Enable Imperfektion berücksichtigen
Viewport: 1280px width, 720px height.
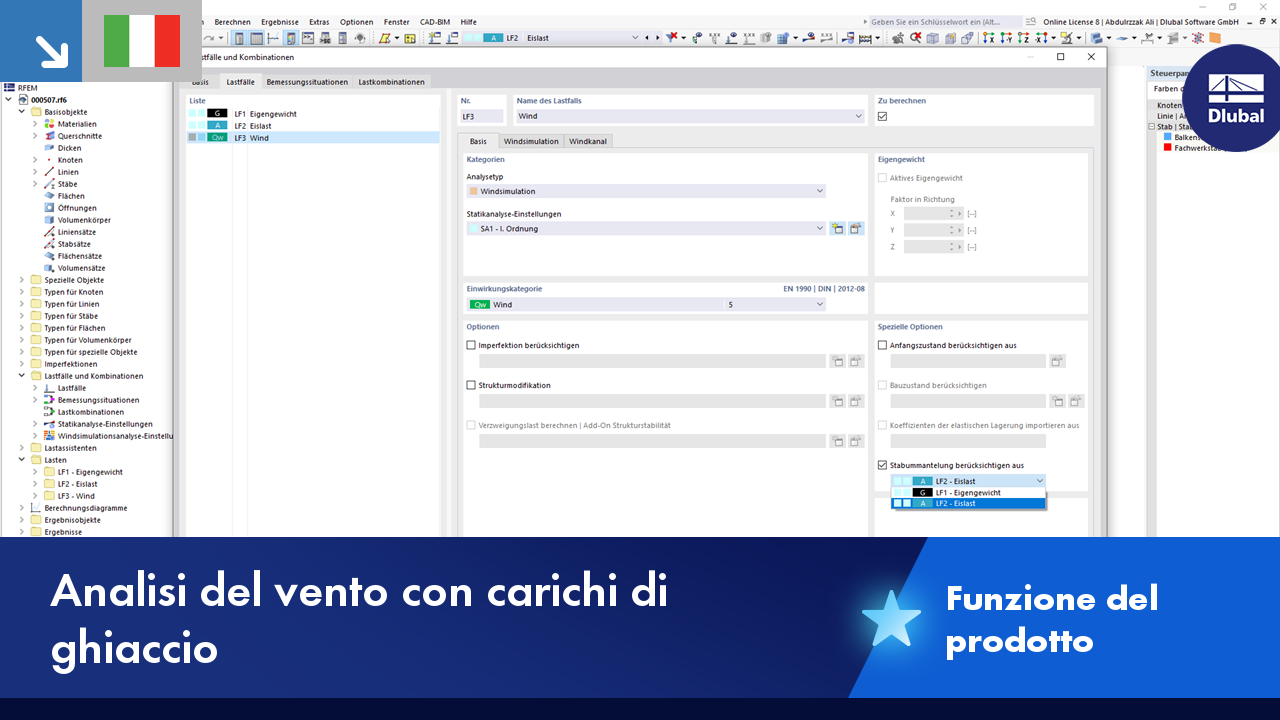pos(470,344)
